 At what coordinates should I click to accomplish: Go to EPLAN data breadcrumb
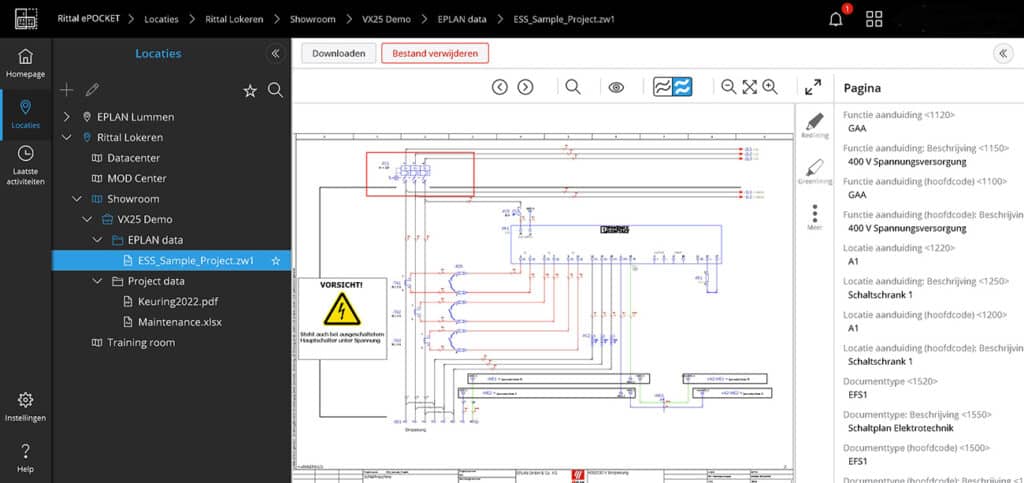[462, 19]
